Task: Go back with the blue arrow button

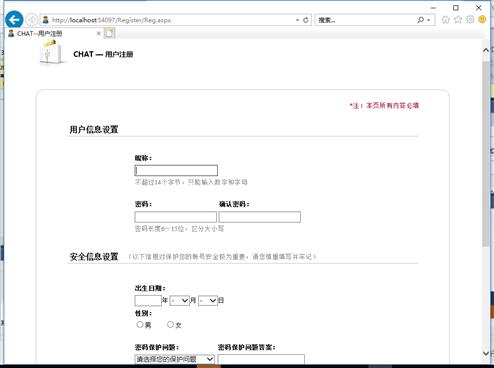Action: pyautogui.click(x=14, y=20)
